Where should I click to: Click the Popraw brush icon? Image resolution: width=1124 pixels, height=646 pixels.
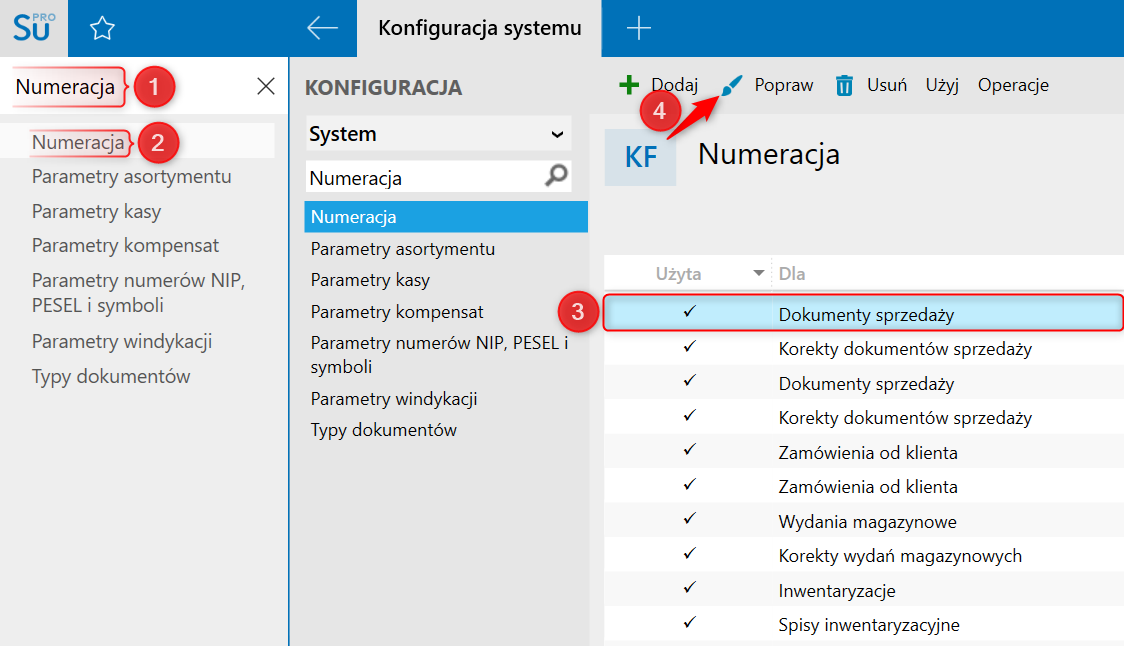(733, 85)
